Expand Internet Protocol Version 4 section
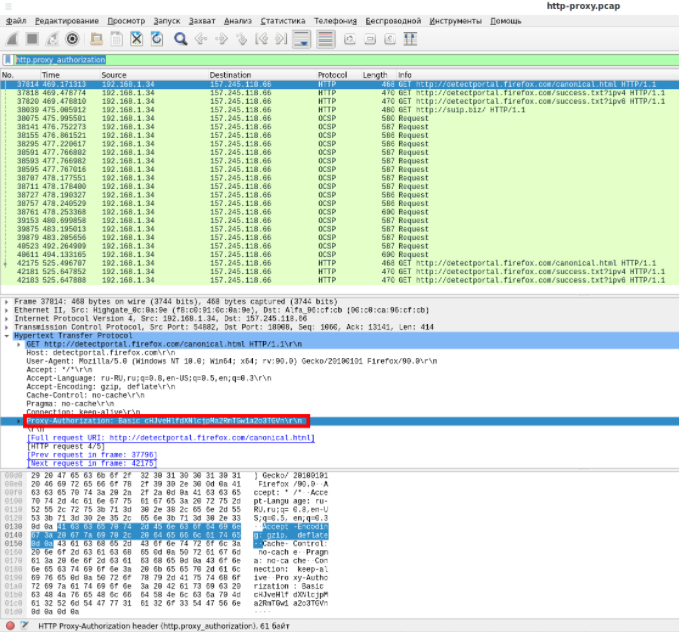679x632 pixels. click(6, 318)
